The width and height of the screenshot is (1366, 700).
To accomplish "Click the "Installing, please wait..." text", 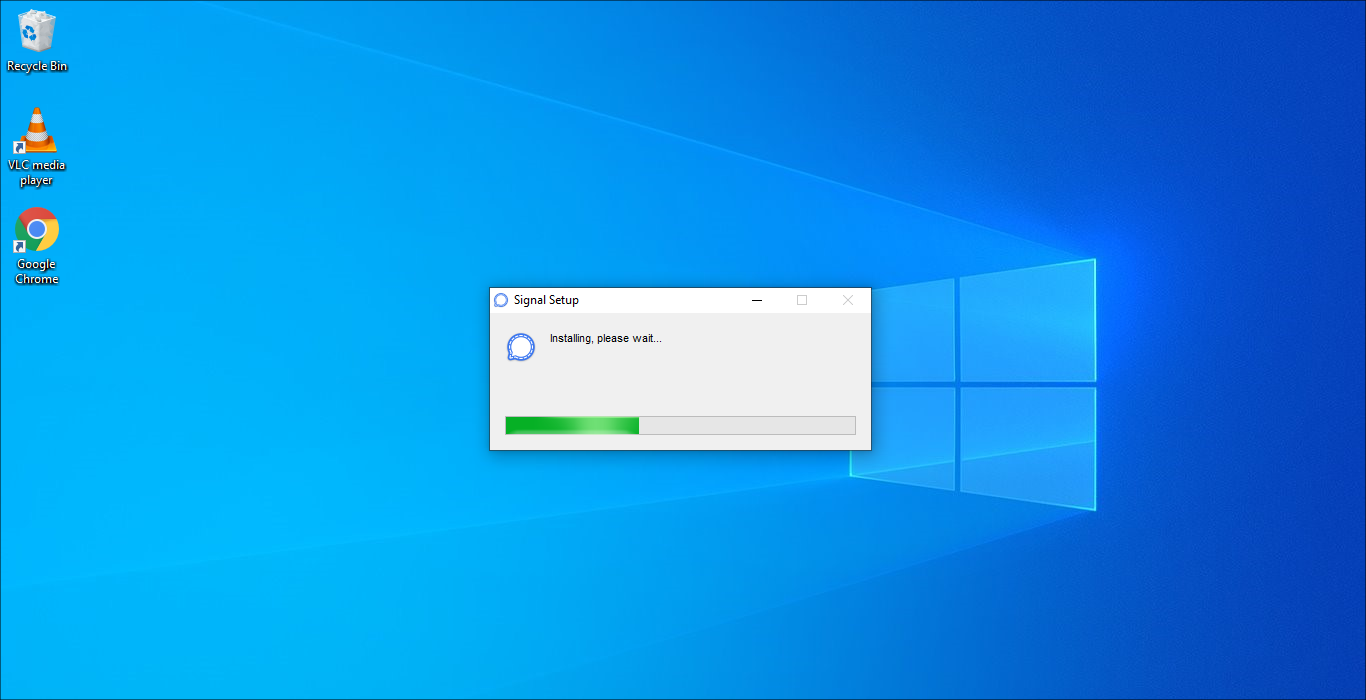I will 605,339.
